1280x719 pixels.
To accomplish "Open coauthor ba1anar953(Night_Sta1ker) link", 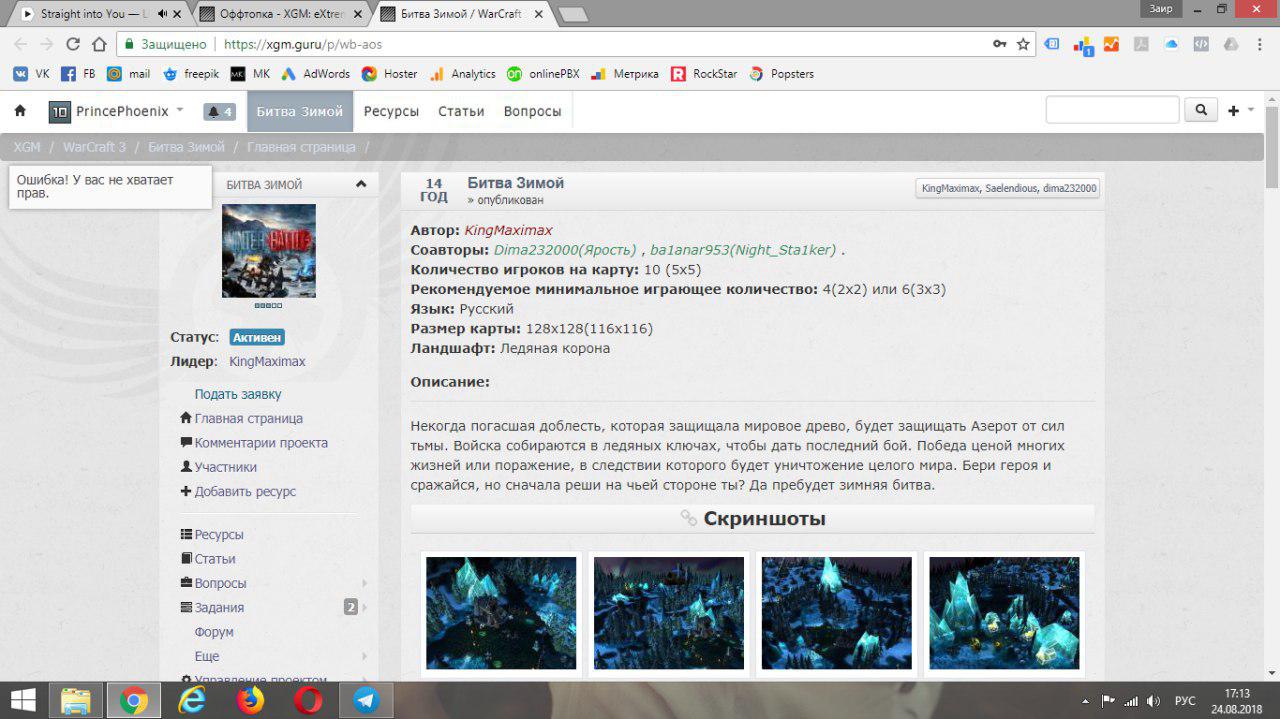I will [743, 250].
